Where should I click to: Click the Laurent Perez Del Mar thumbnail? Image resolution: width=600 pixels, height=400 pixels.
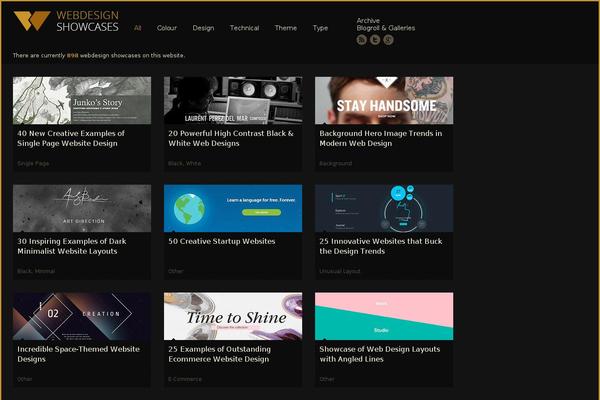coord(233,100)
